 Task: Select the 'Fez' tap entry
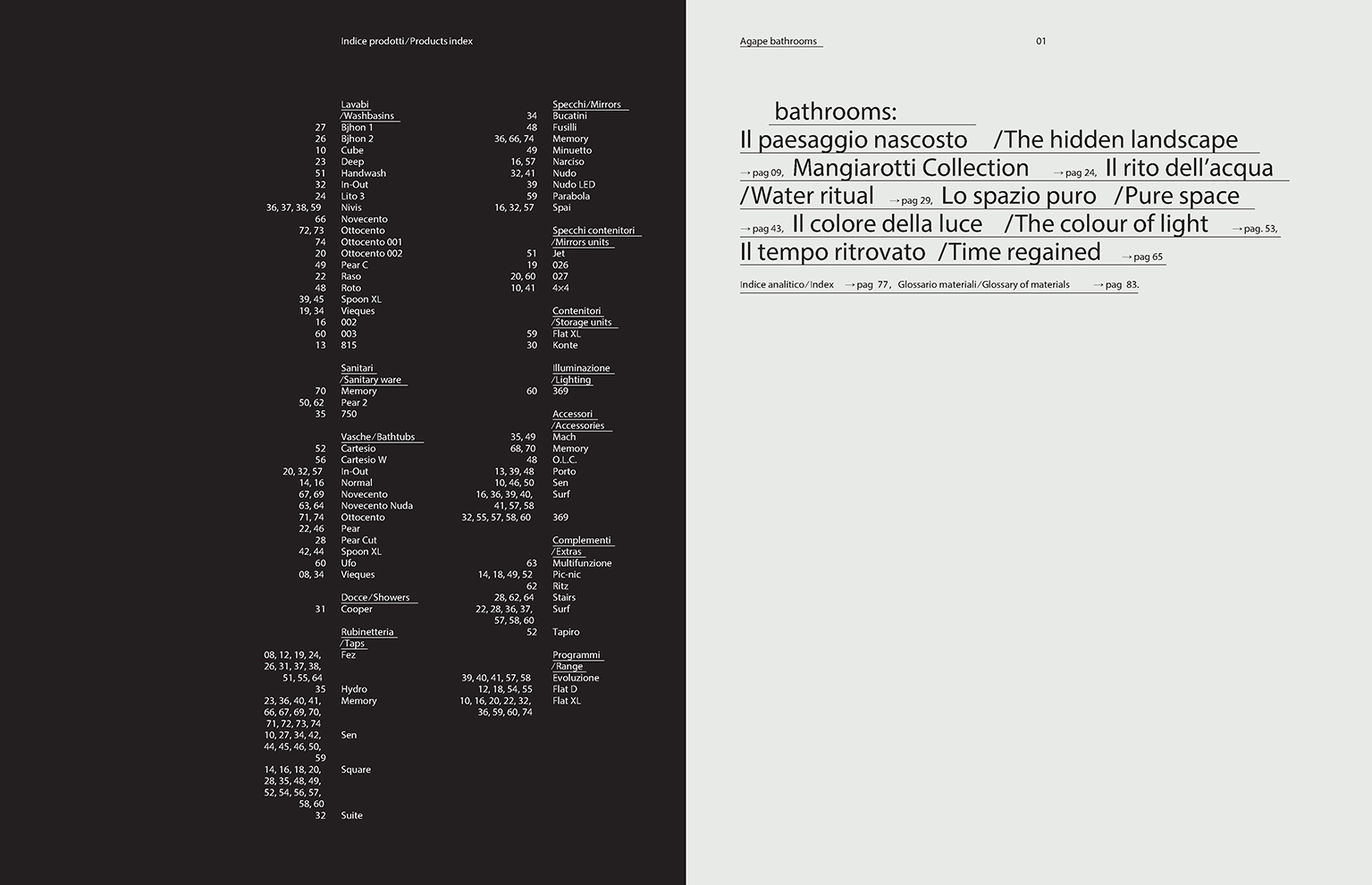tap(348, 655)
